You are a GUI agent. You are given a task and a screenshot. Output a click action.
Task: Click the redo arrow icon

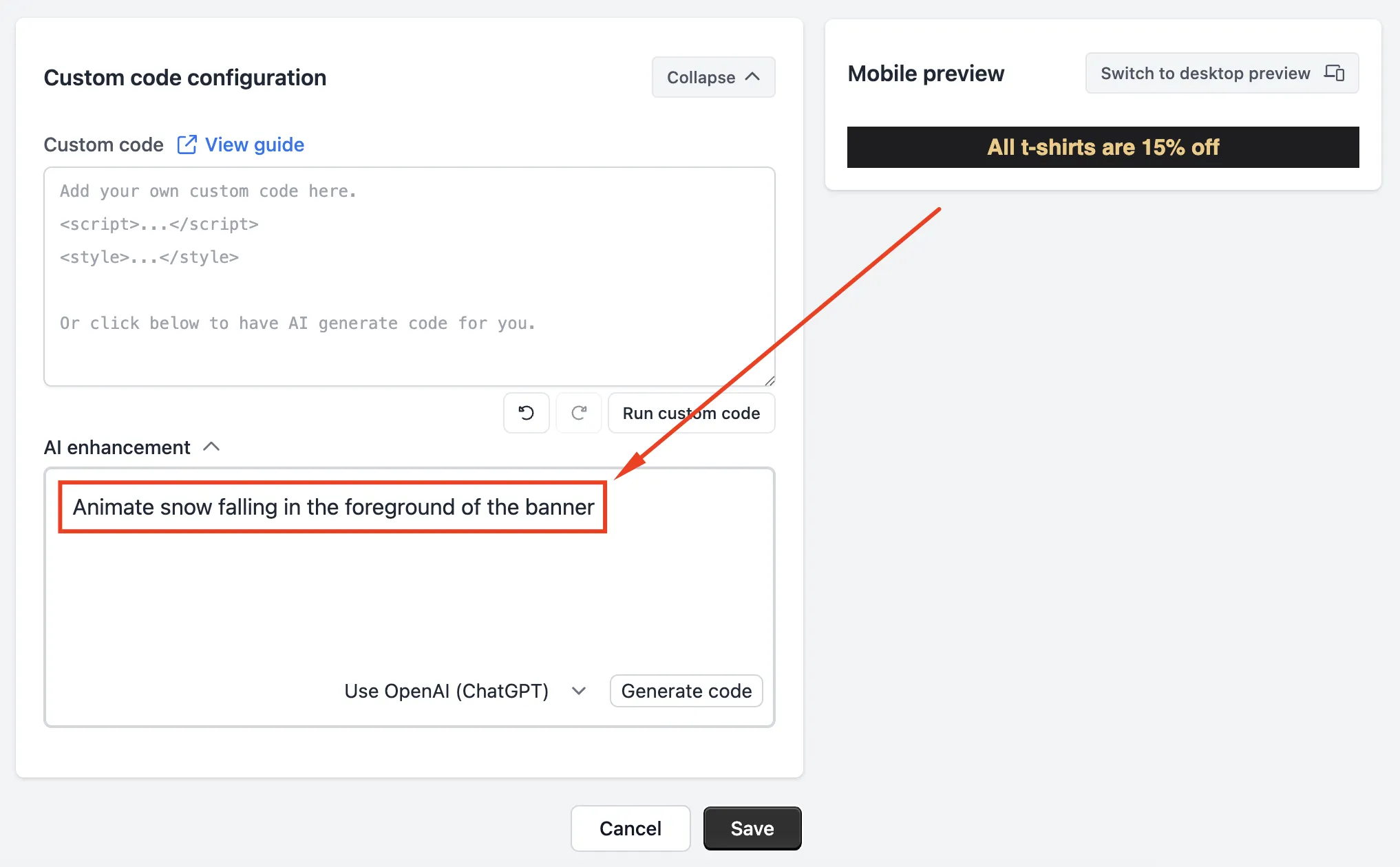[579, 413]
